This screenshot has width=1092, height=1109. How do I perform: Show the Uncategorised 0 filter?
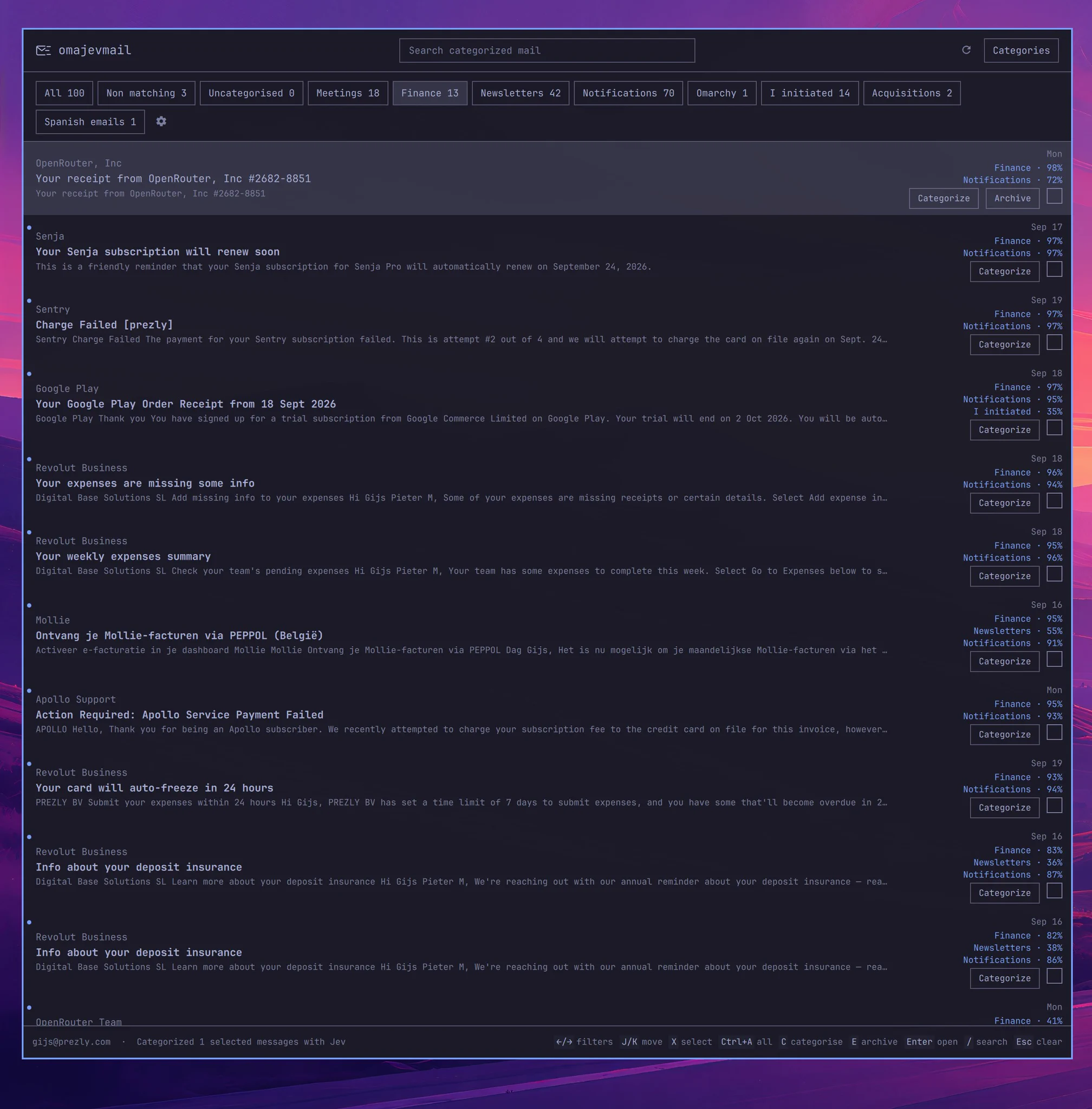click(251, 93)
